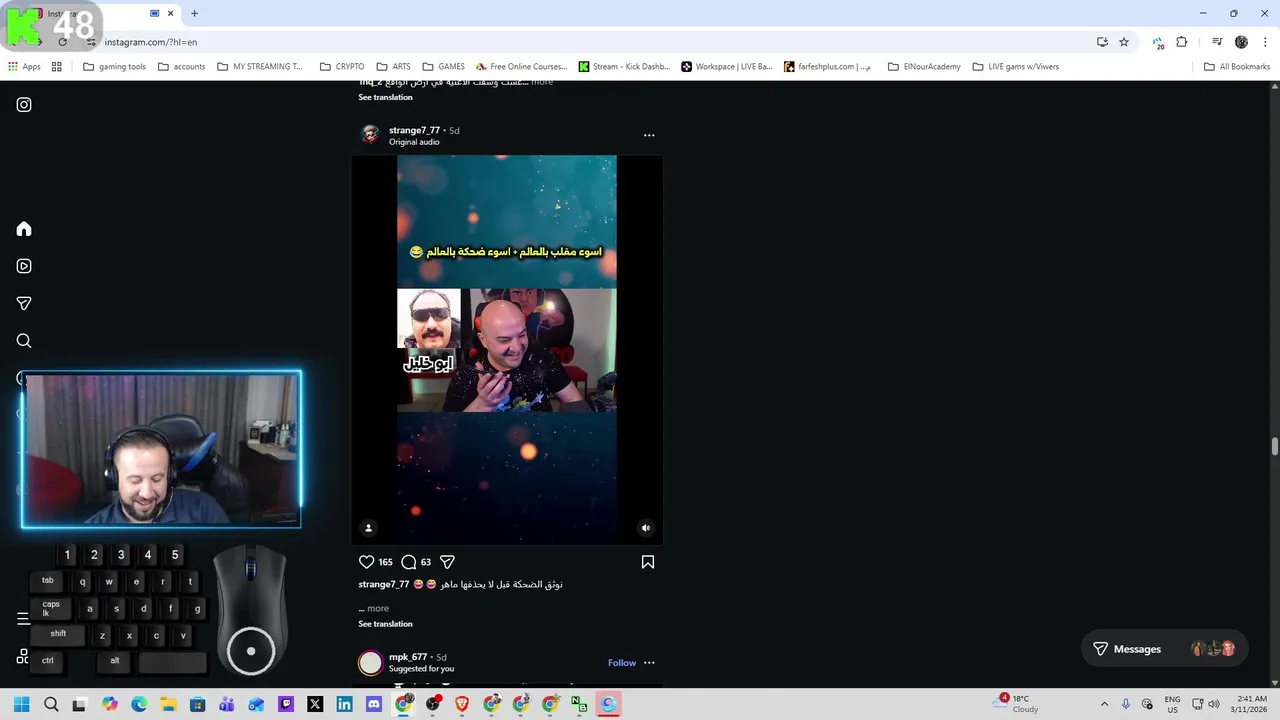
Task: Open direct messages paper-plane icon in sidebar
Action: click(x=24, y=303)
